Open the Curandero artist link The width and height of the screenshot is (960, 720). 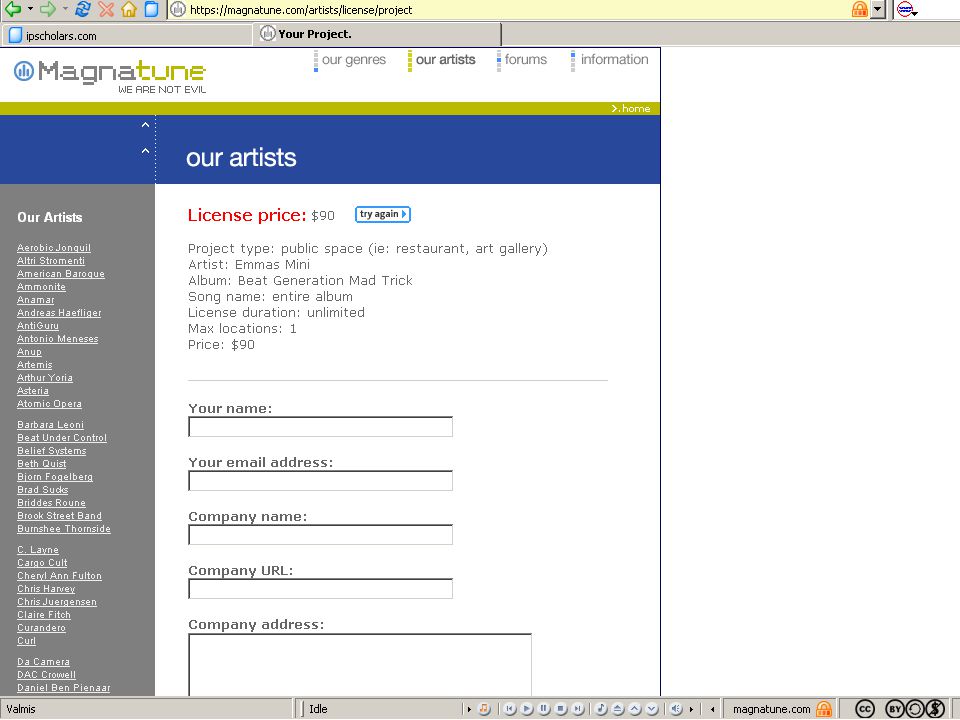click(41, 628)
